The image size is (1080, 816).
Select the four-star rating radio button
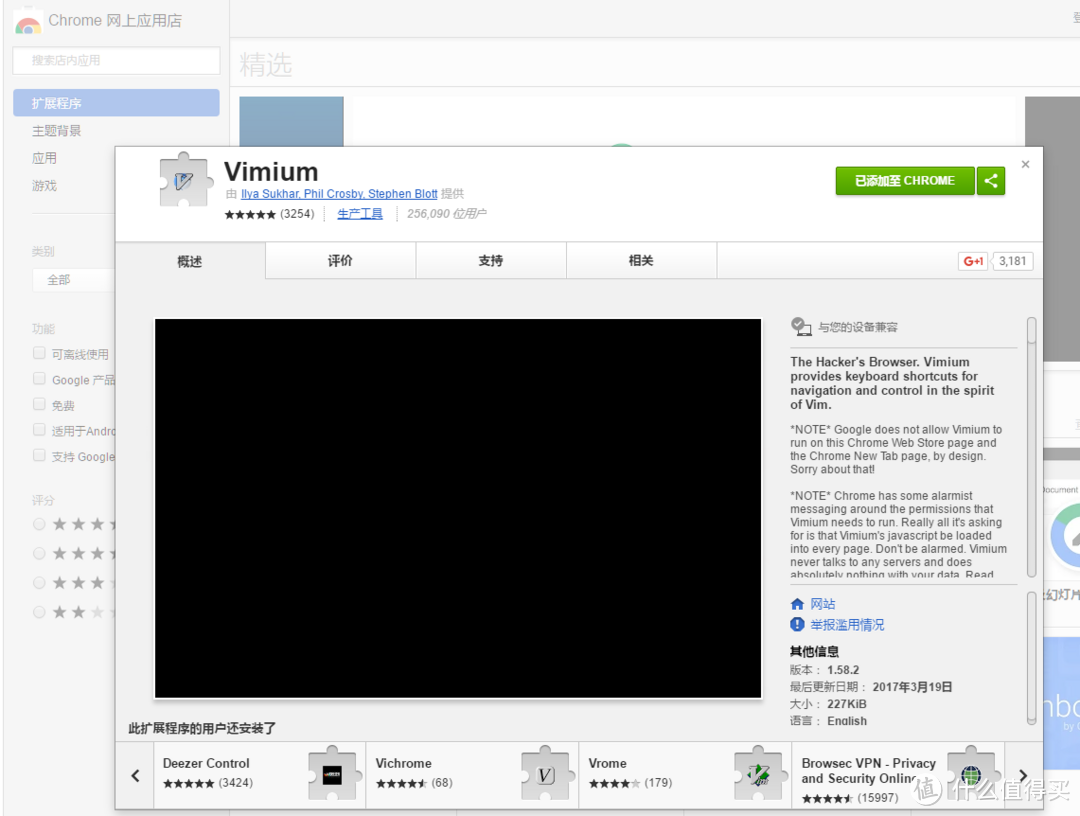[x=38, y=553]
